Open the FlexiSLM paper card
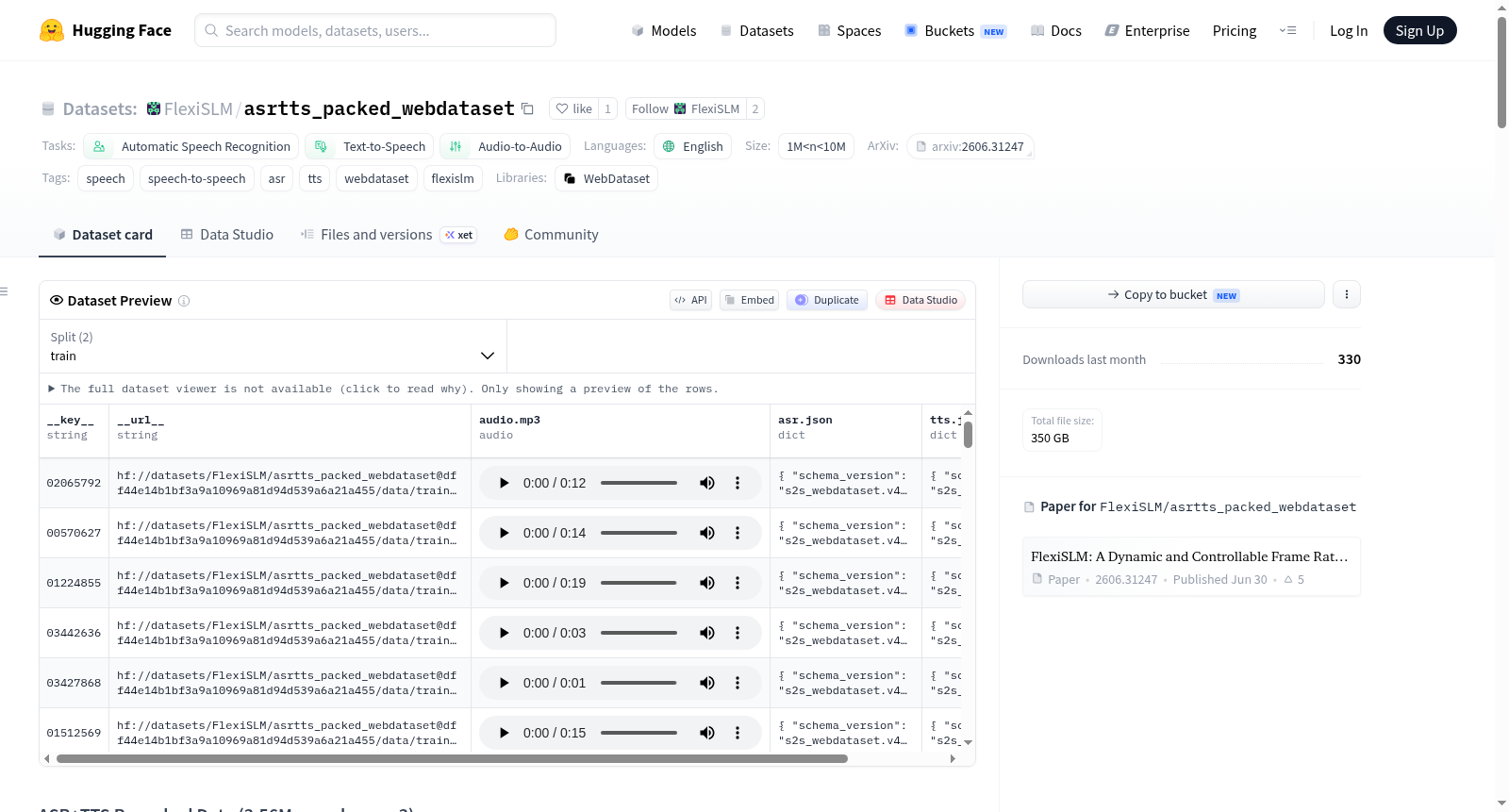 (x=1191, y=567)
